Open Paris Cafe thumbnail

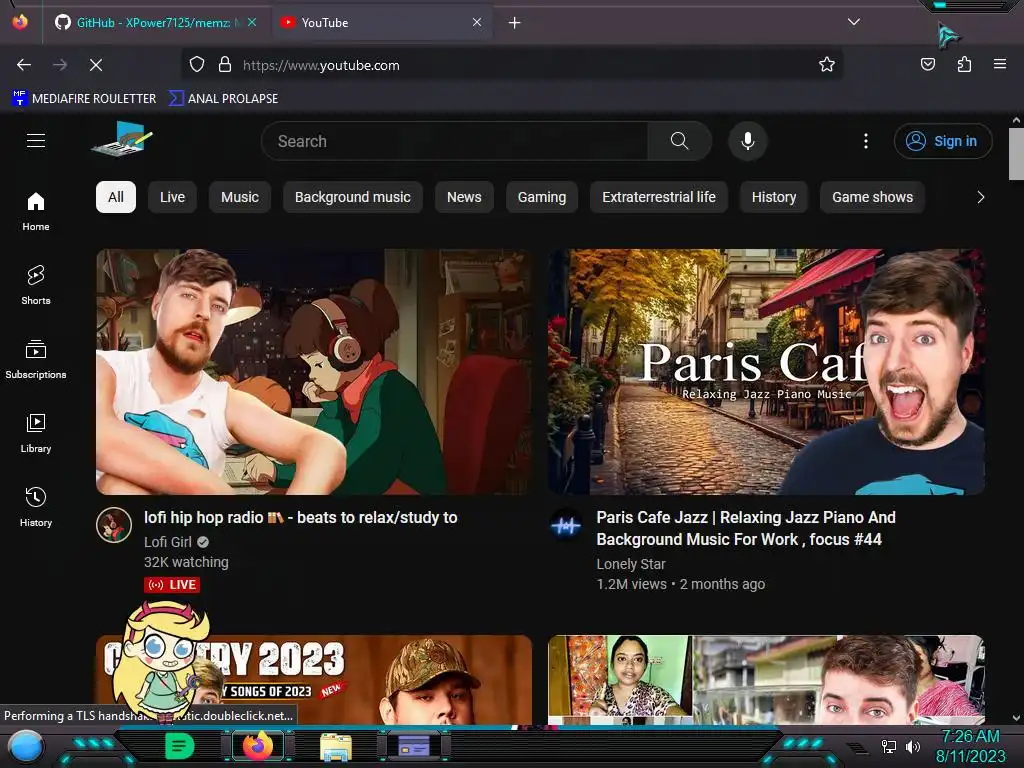[x=766, y=372]
